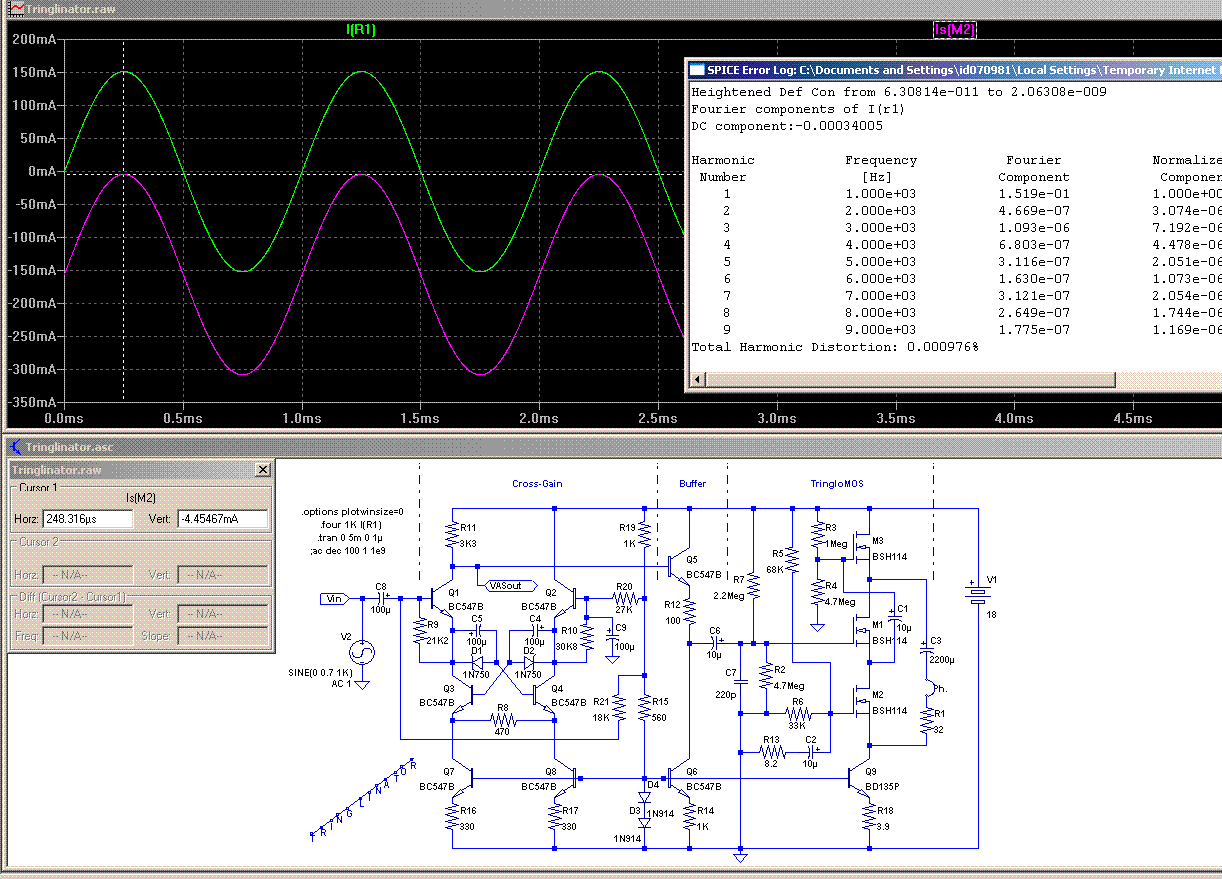1222x879 pixels.
Task: Click Cursor 1 Vert value field
Action: click(x=222, y=519)
